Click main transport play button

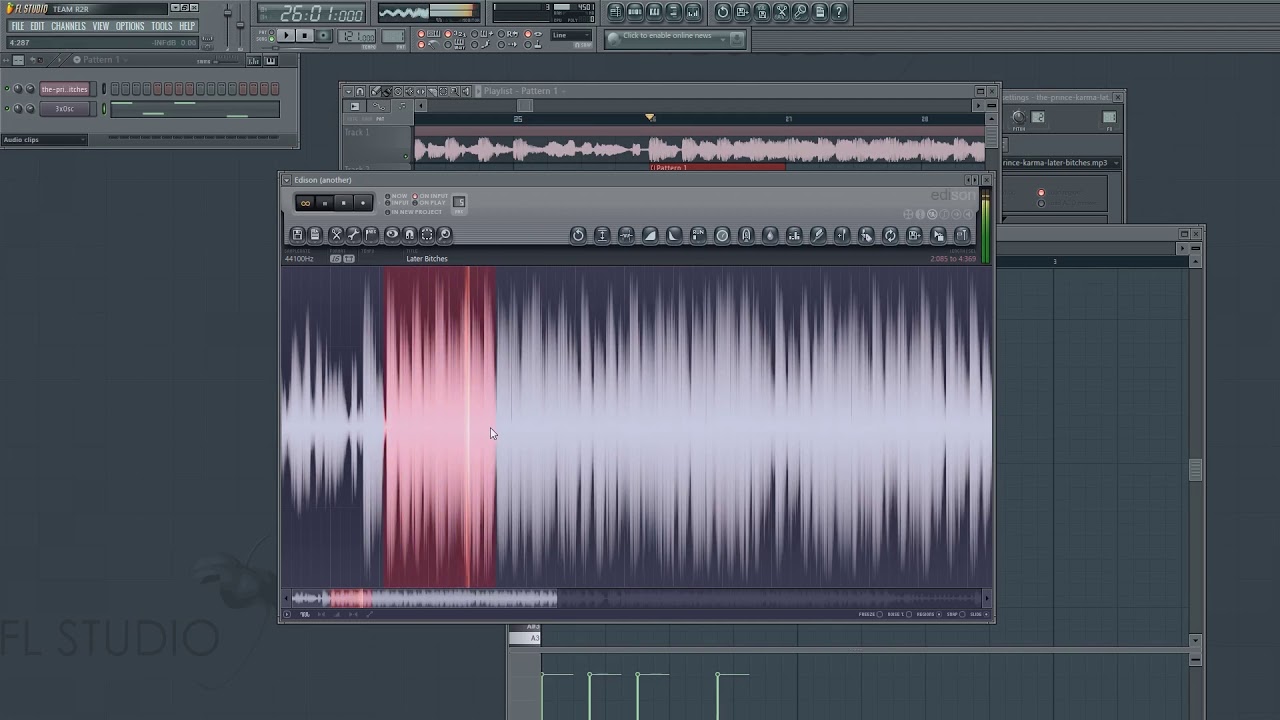(287, 35)
